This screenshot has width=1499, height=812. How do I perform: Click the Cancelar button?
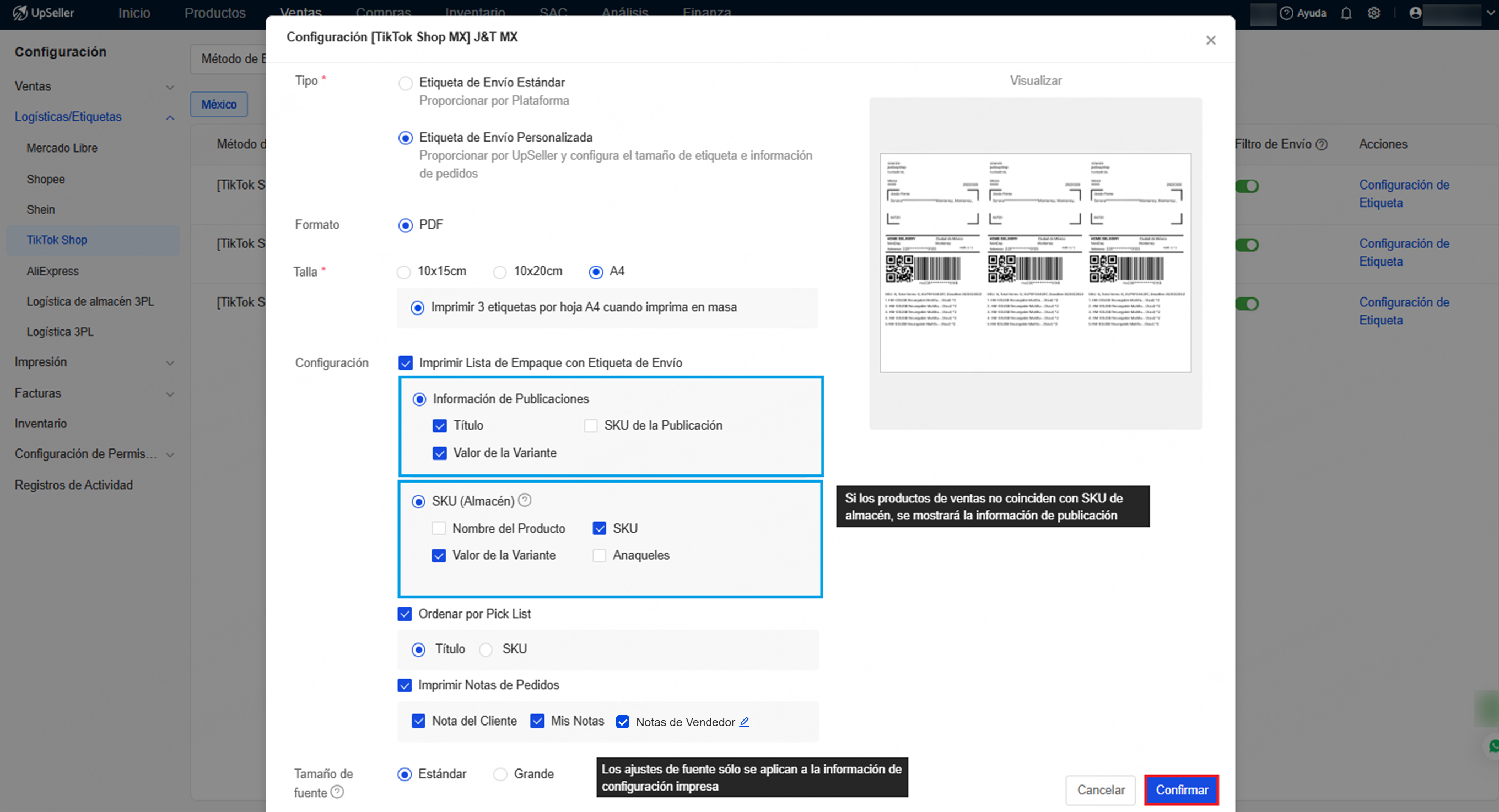coord(1101,790)
